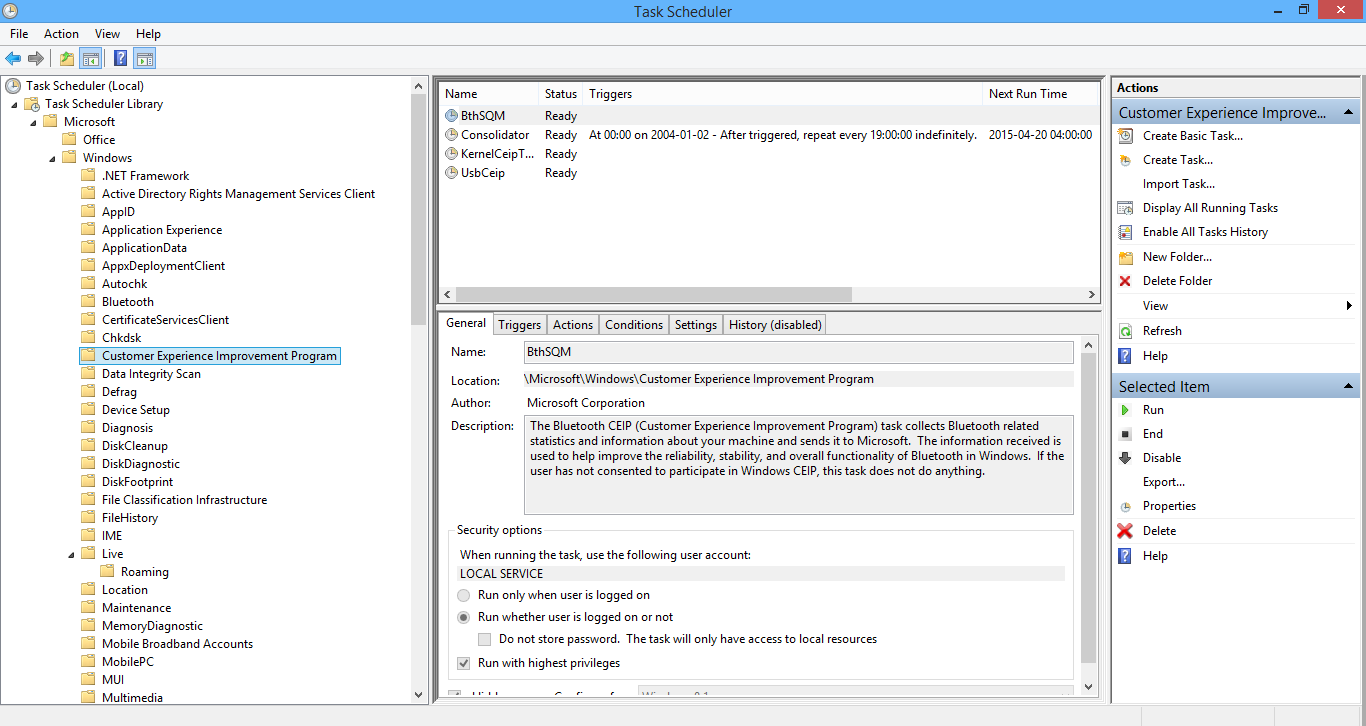
Task: Open the View menu in menu bar
Action: [107, 34]
